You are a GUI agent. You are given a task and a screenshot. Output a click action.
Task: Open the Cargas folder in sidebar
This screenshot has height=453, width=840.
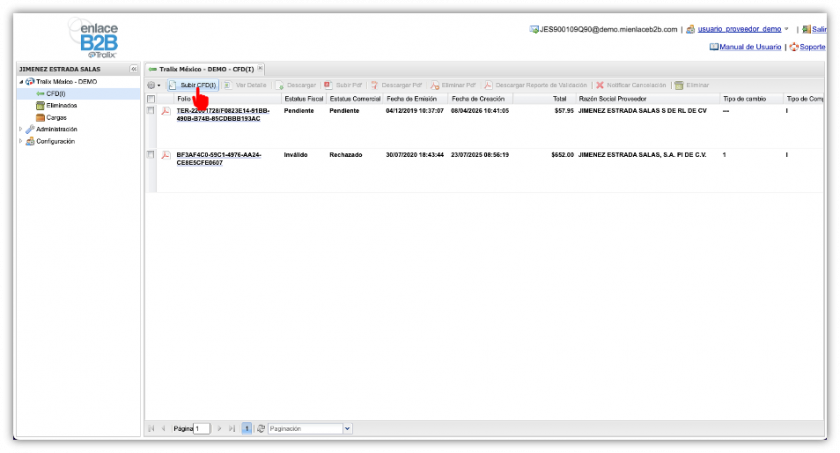(x=56, y=117)
